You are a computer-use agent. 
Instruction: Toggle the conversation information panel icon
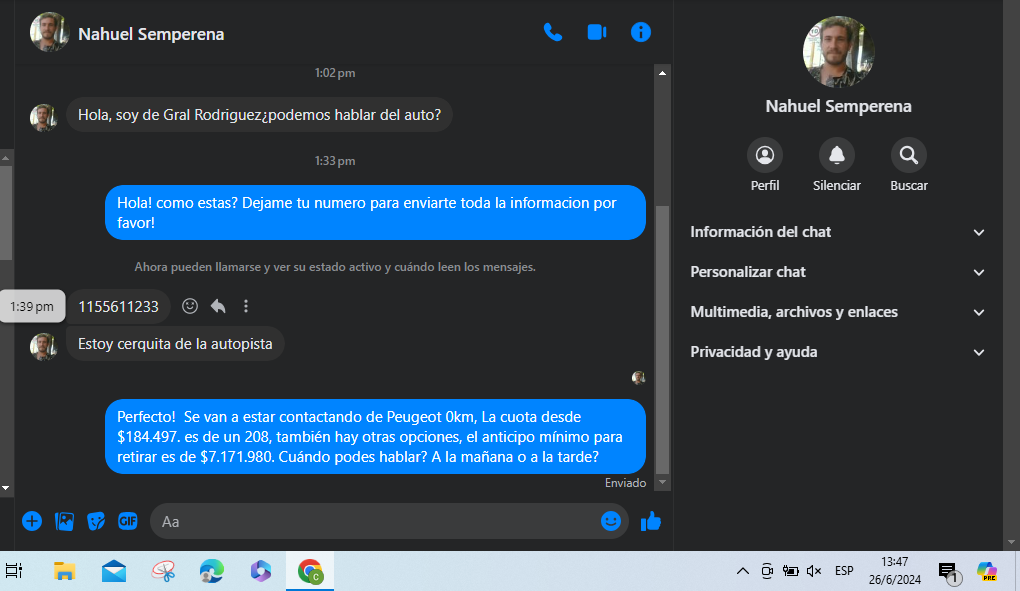[641, 32]
